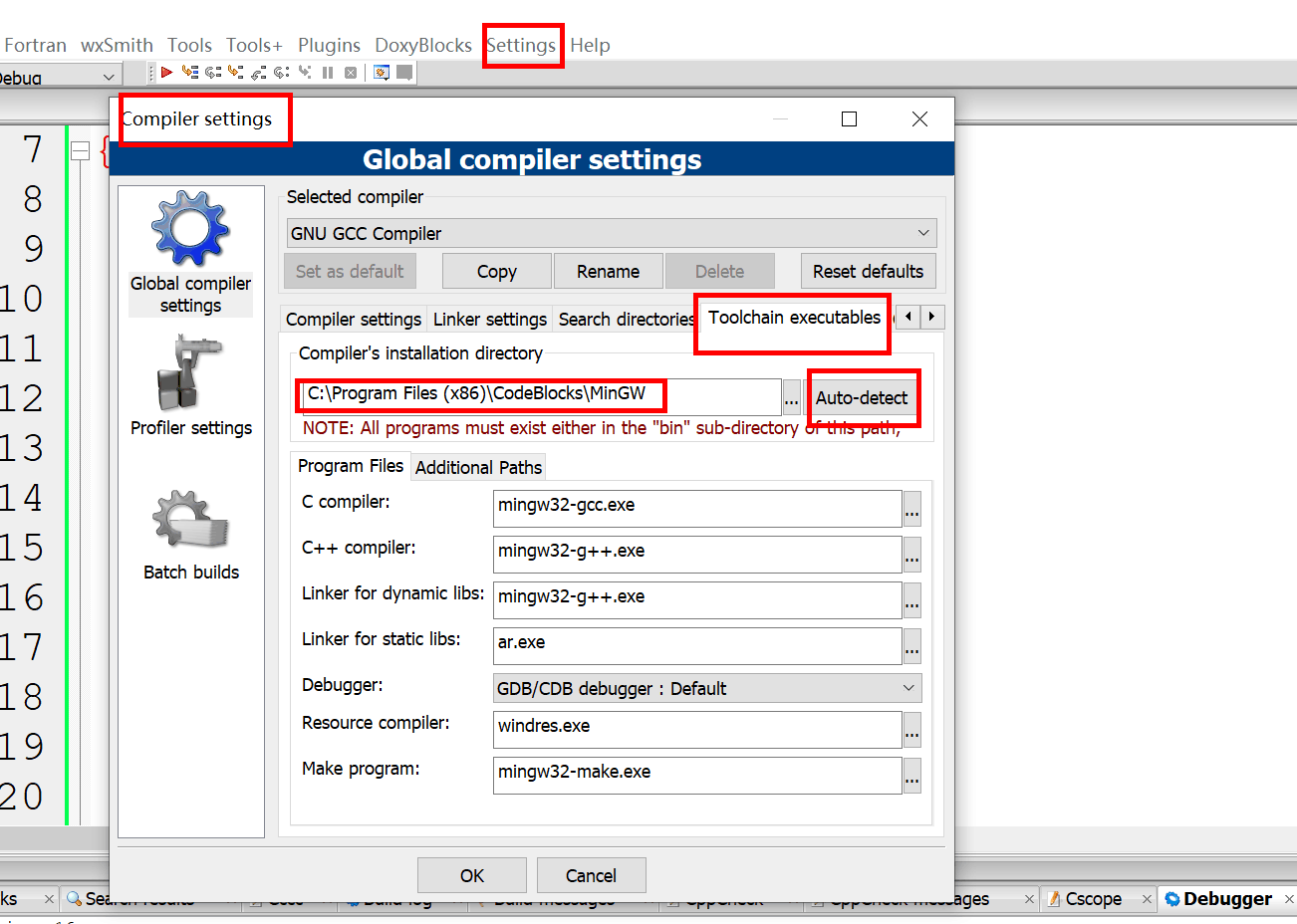Browse for C compiler executable
This screenshot has width=1297, height=924.
(x=911, y=509)
